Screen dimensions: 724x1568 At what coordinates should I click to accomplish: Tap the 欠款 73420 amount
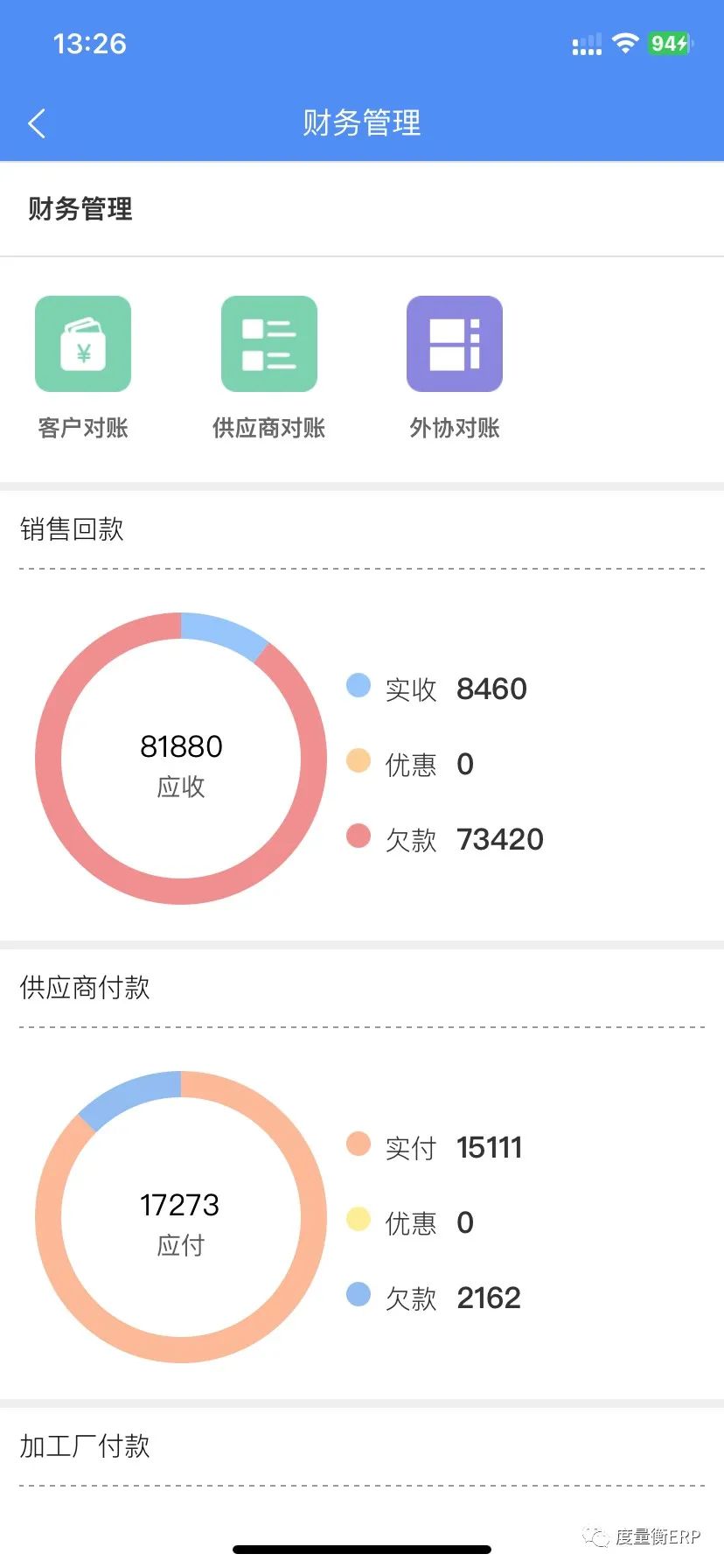point(500,839)
